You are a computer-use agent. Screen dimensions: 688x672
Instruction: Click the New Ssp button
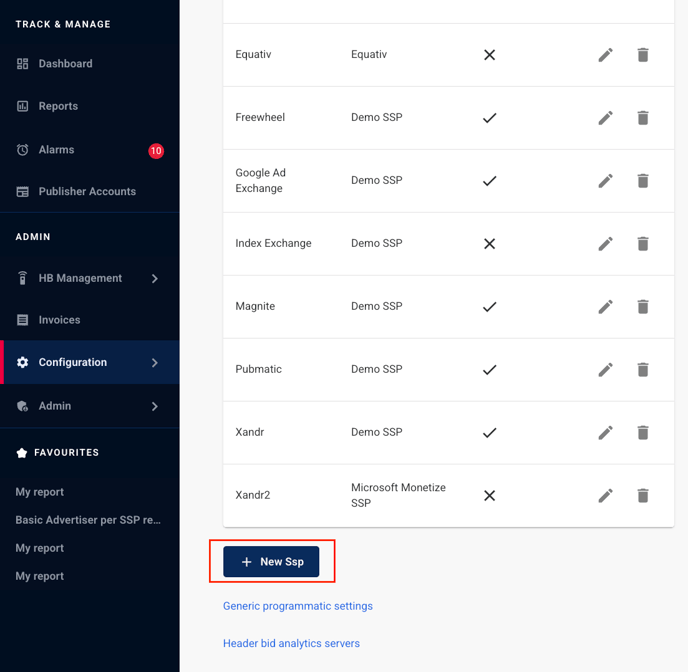coord(271,561)
